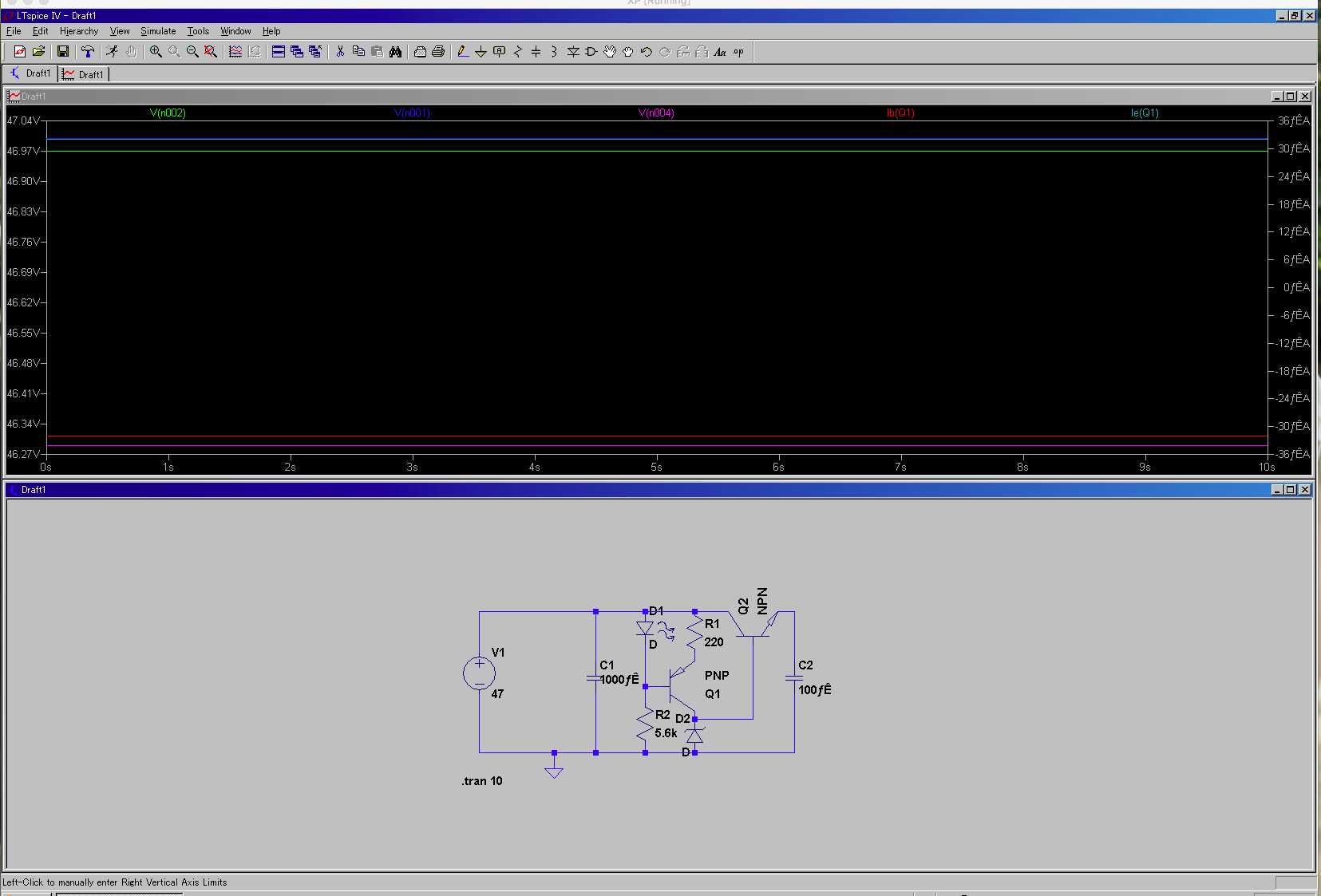Image resolution: width=1321 pixels, height=896 pixels.
Task: Click the V(n002) trace label
Action: tap(168, 113)
